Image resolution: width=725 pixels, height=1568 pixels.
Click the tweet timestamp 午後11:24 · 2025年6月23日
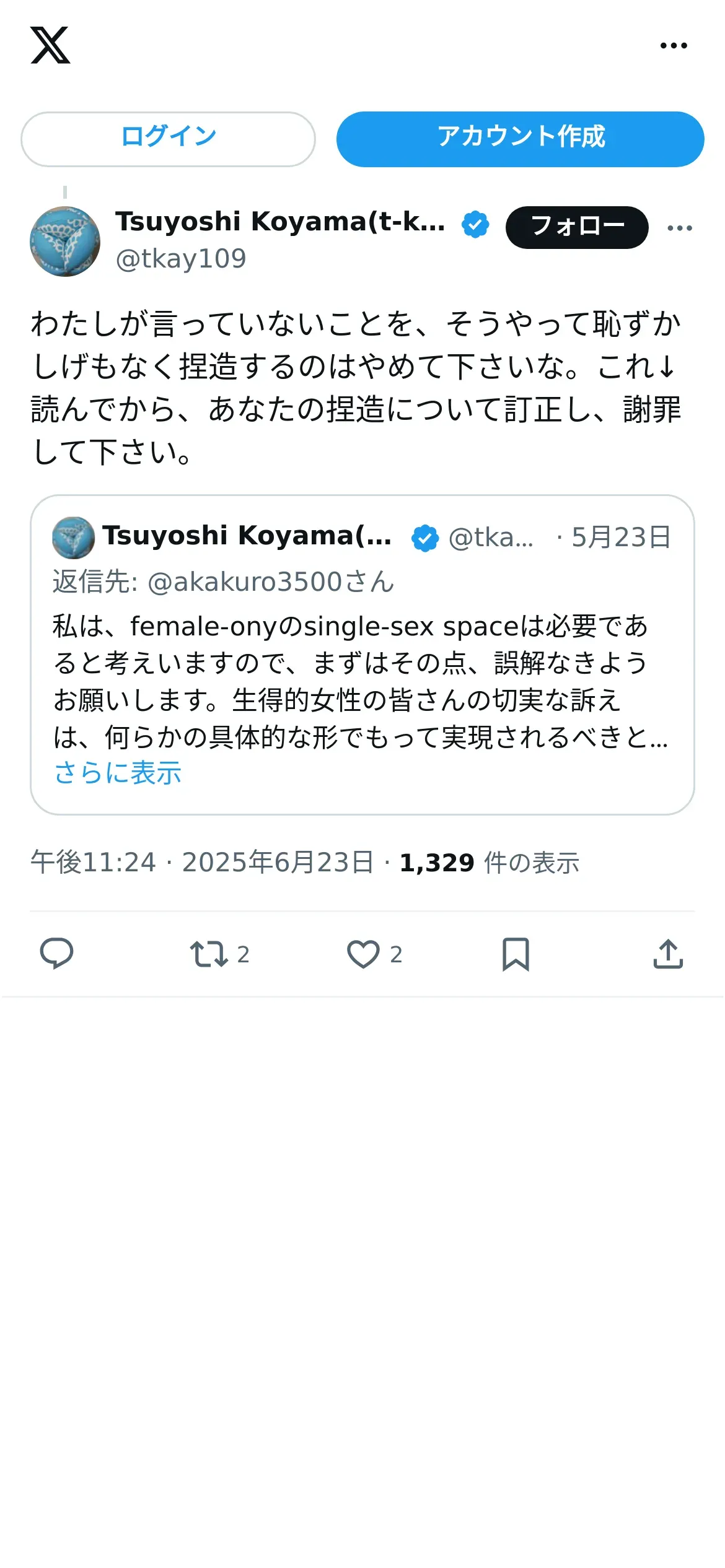click(202, 863)
